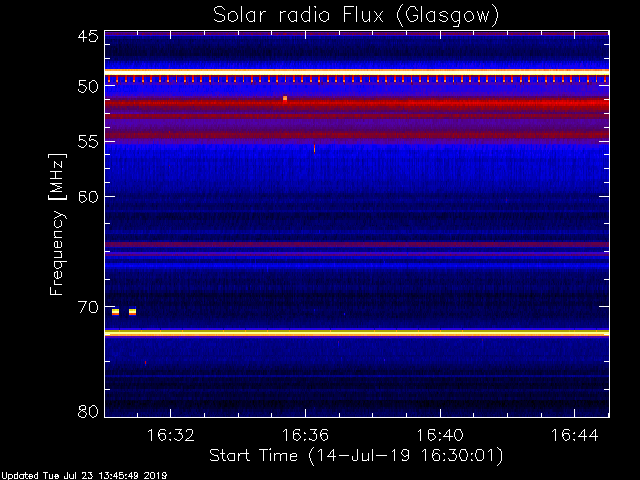Click the second yellow burst marker near 70 MHz
The height and width of the screenshot is (480, 640).
click(132, 312)
